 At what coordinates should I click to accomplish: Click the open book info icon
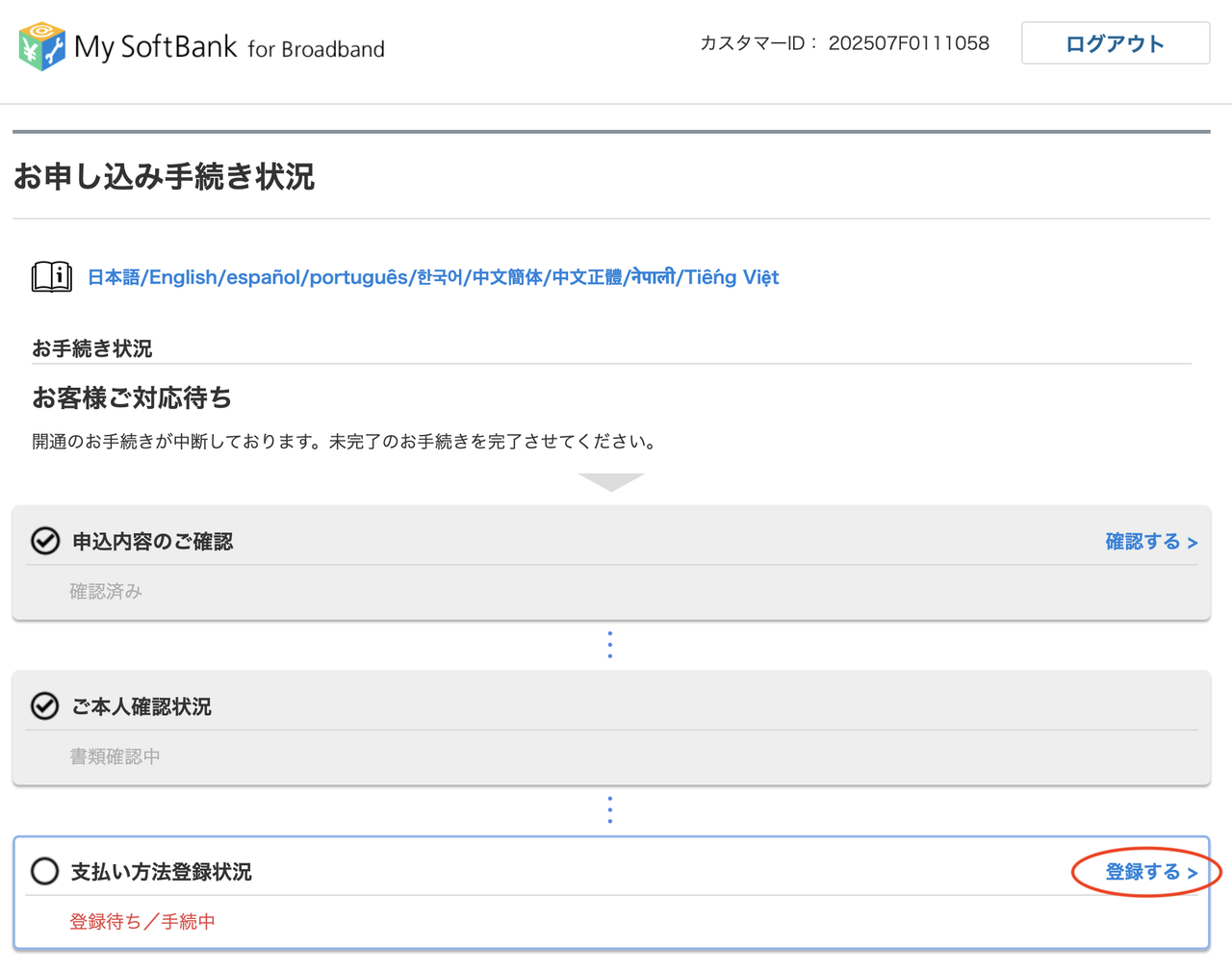tap(52, 277)
